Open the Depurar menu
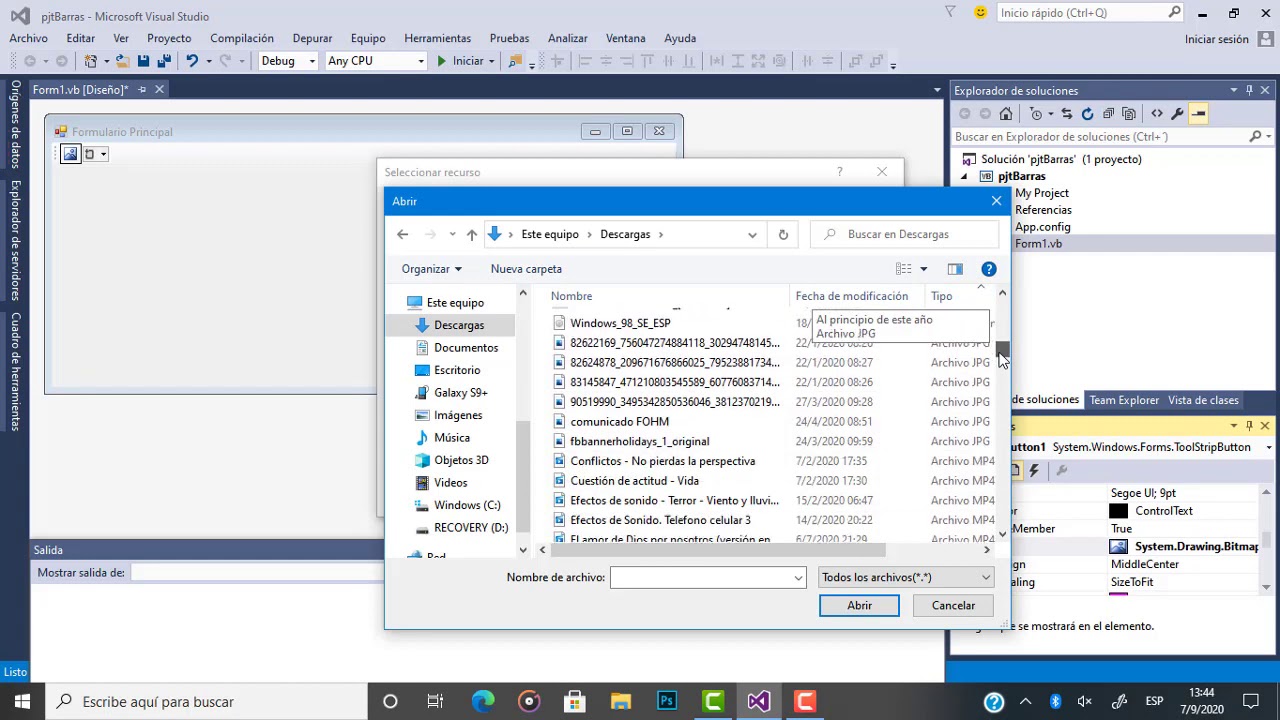This screenshot has height=720, width=1280. (312, 38)
